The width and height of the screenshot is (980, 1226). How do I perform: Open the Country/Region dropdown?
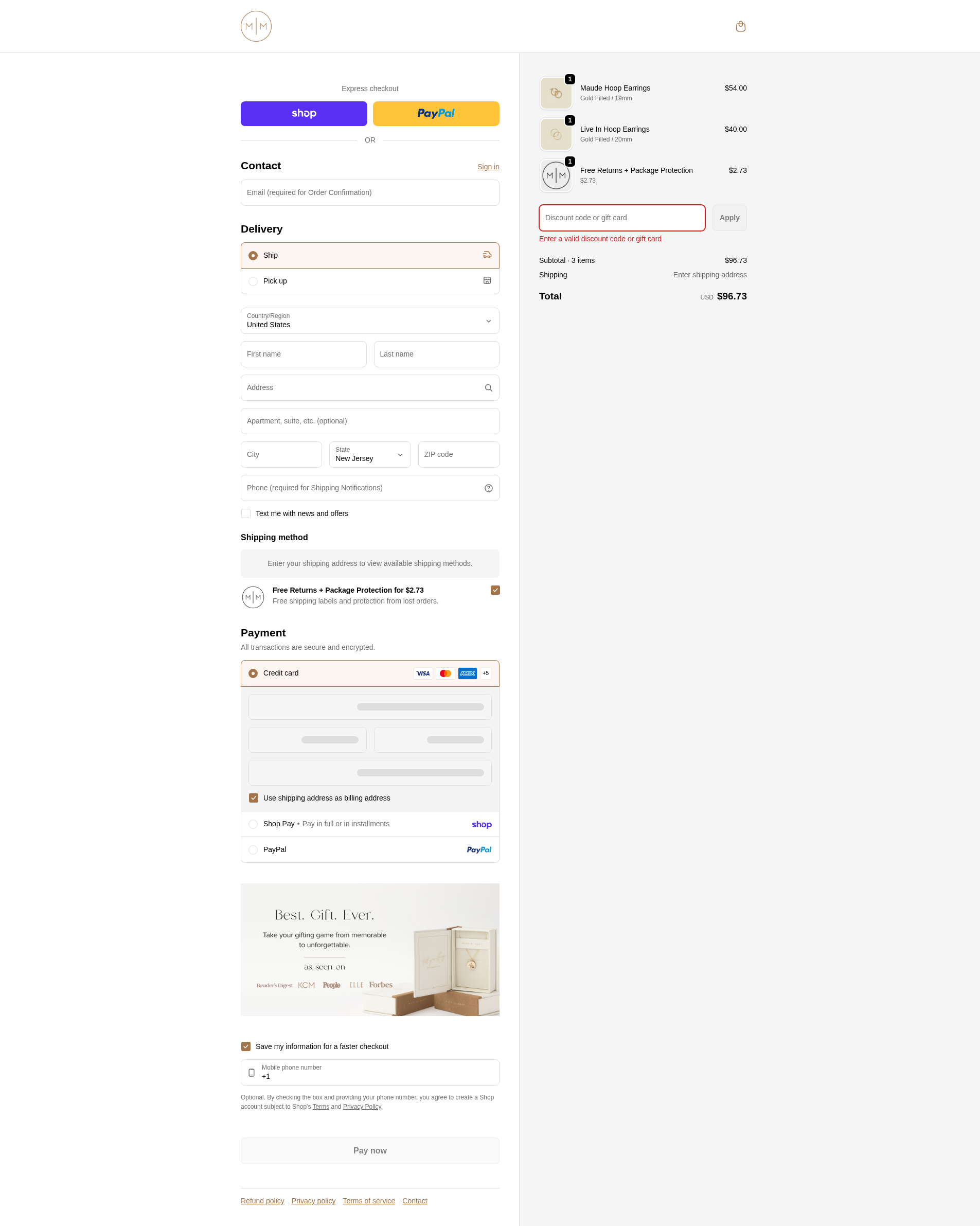[x=370, y=321]
